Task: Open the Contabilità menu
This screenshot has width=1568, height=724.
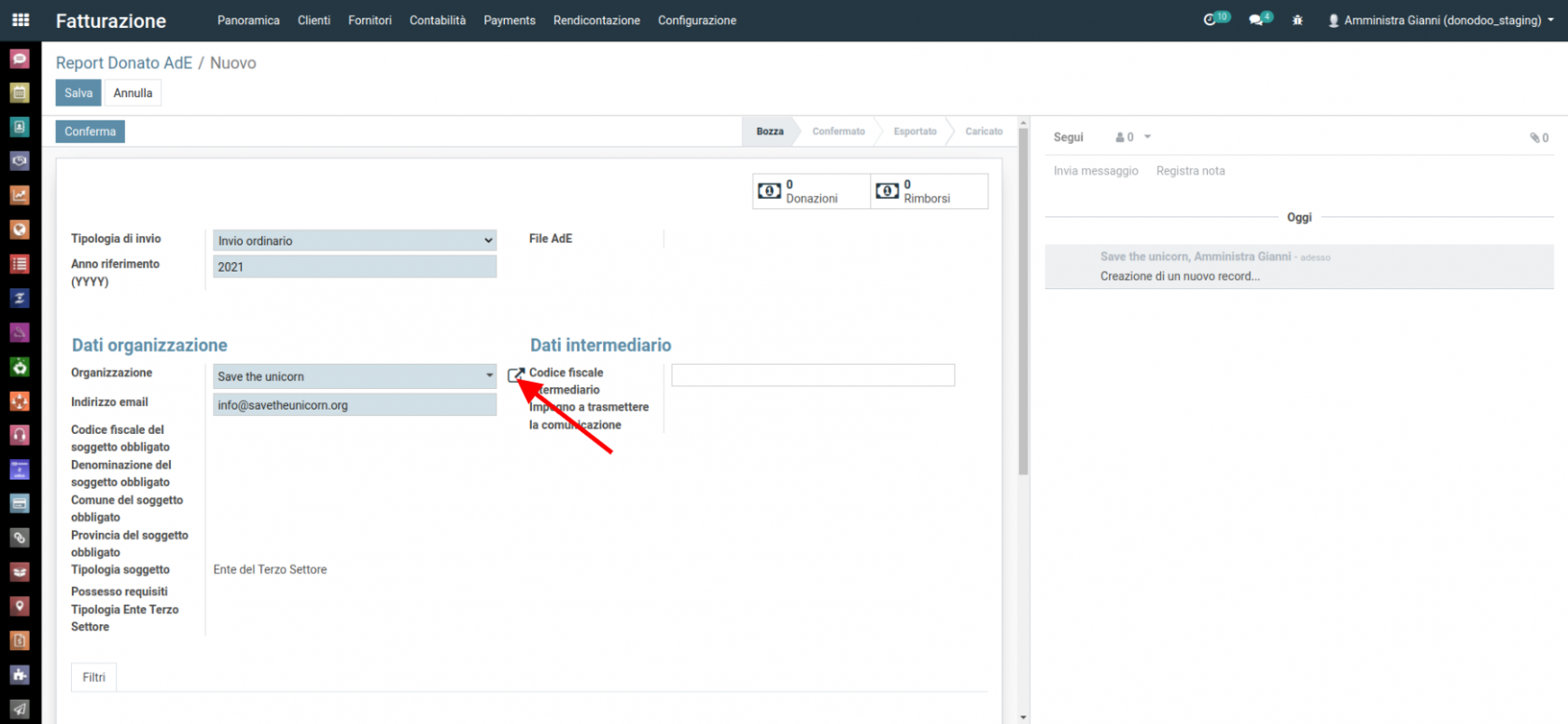Action: tap(437, 20)
